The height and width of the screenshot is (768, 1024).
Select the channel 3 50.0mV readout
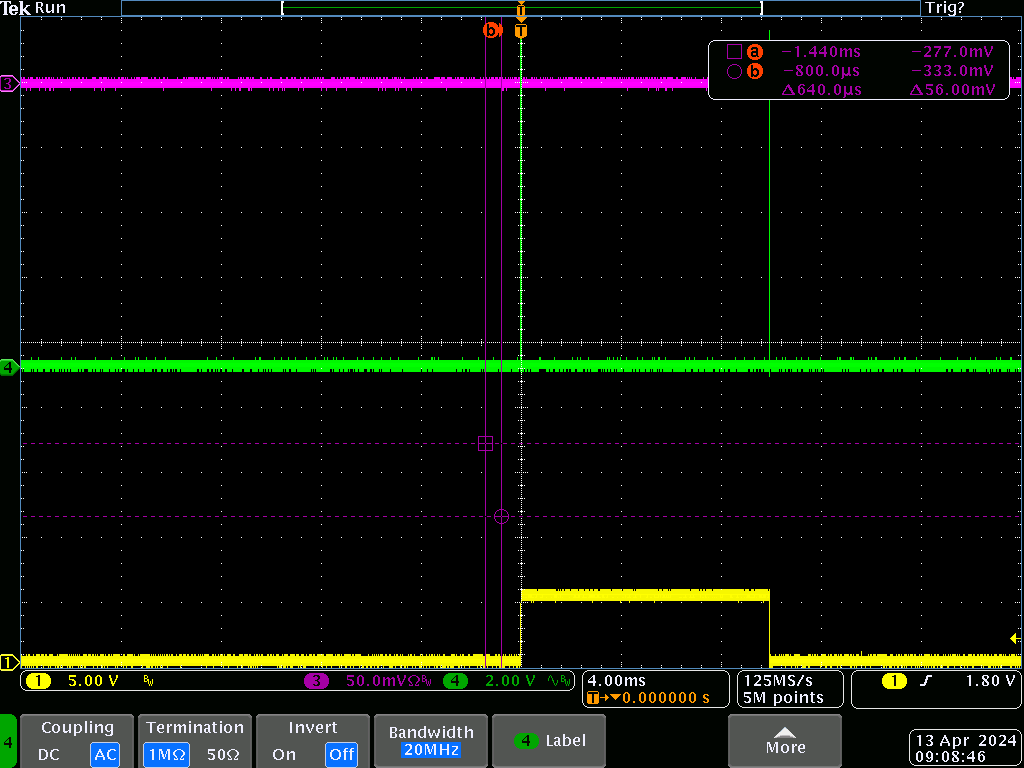click(x=370, y=680)
